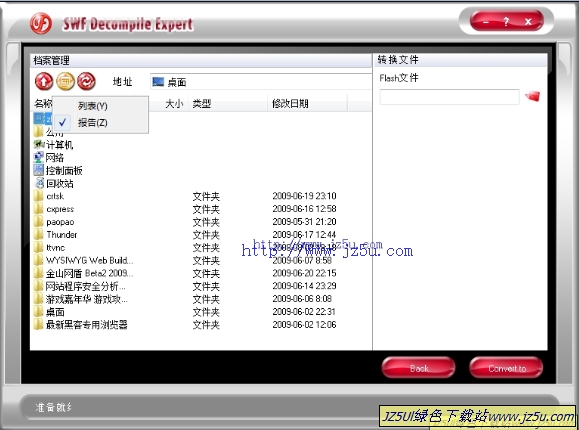
Task: Click the date 2009-06-20 22:15
Action: click(304, 273)
